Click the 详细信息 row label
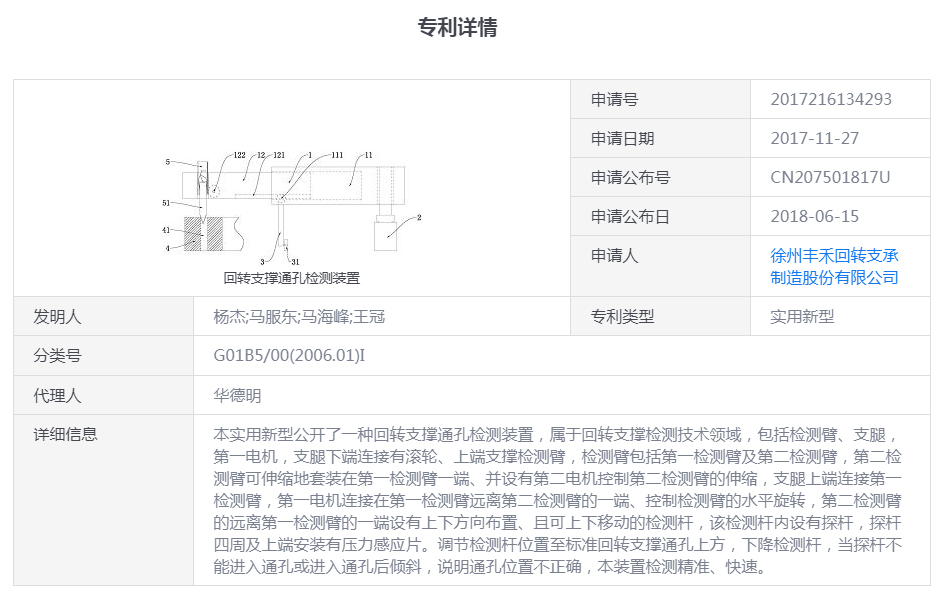Image resolution: width=944 pixels, height=600 pixels. 66,434
